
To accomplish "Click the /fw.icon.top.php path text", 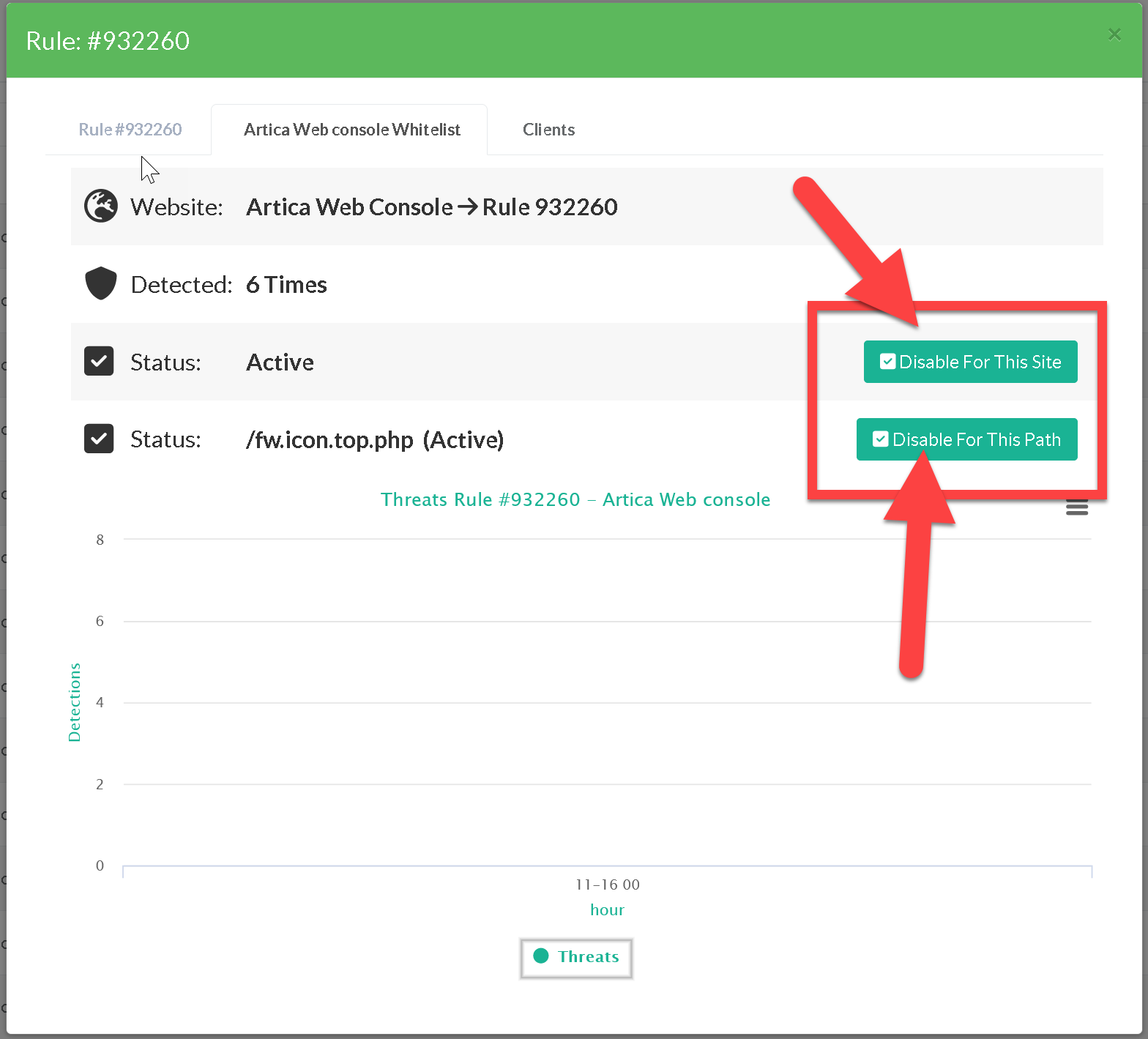I will tap(330, 440).
